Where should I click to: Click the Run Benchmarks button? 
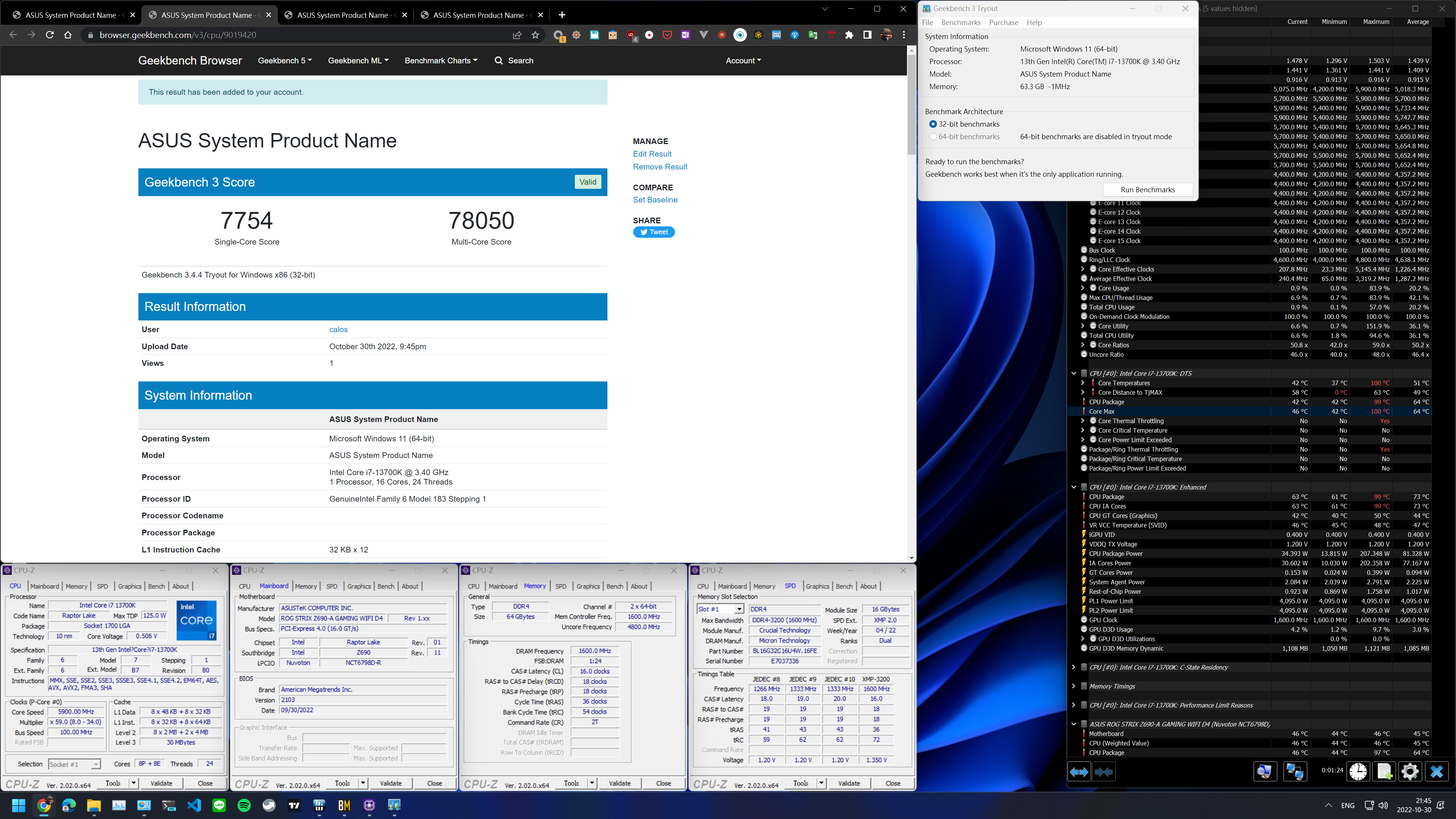point(1147,190)
